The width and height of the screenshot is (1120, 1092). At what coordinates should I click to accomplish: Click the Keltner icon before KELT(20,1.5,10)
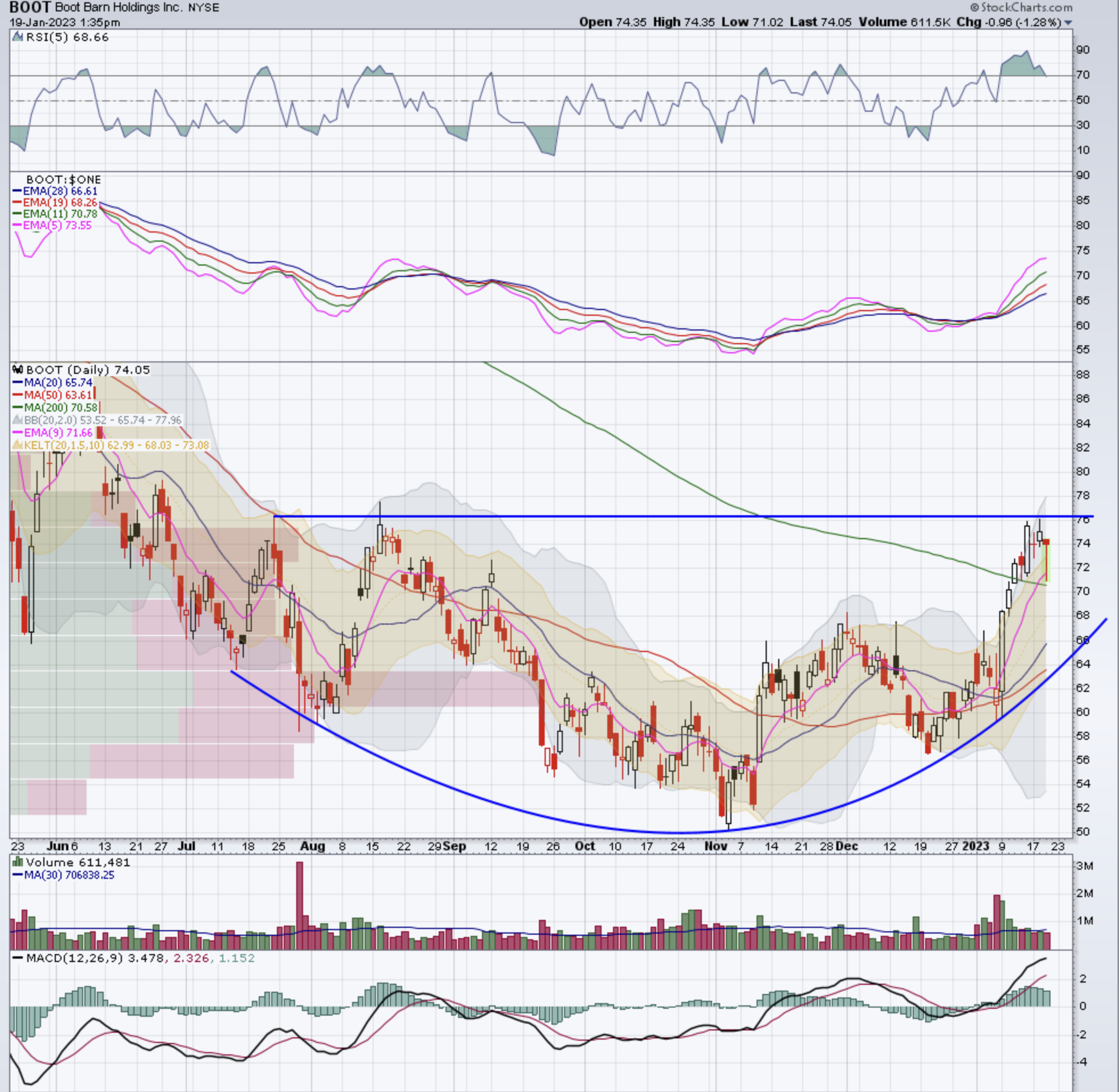pos(18,446)
